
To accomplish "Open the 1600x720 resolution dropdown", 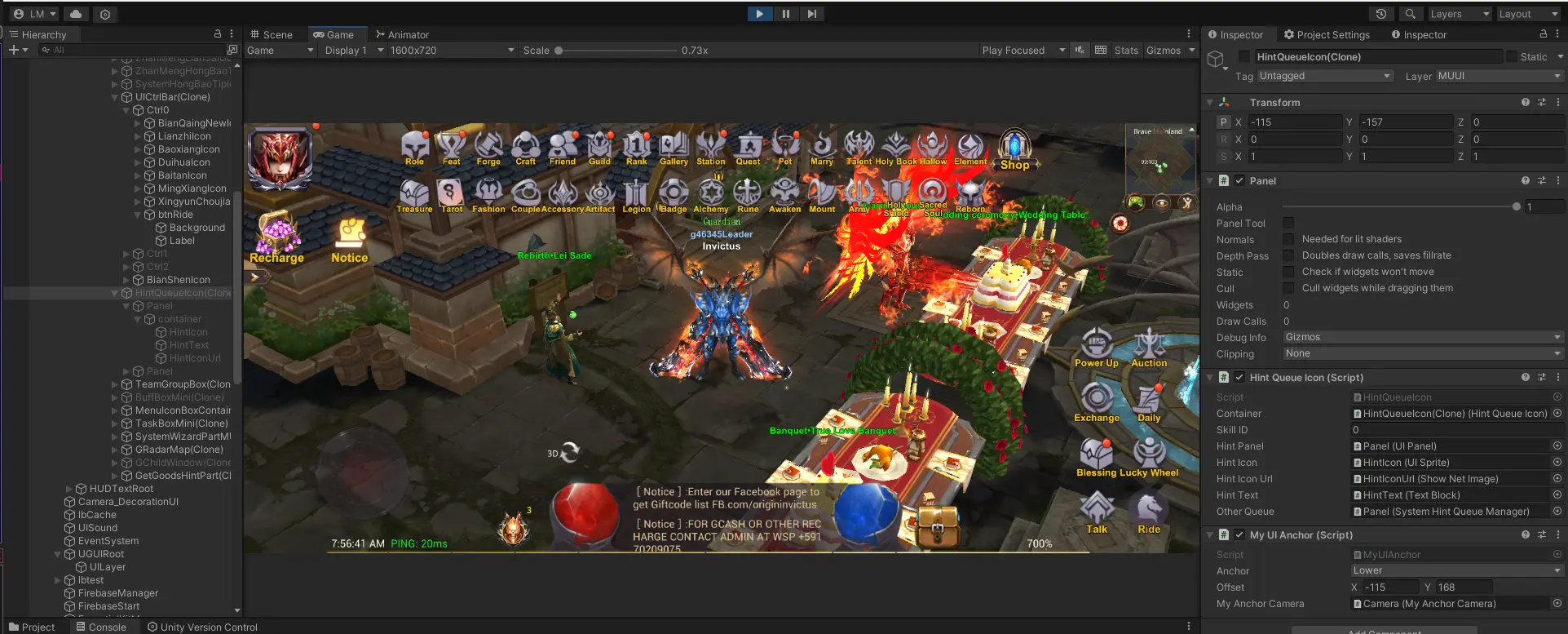I will tap(452, 51).
